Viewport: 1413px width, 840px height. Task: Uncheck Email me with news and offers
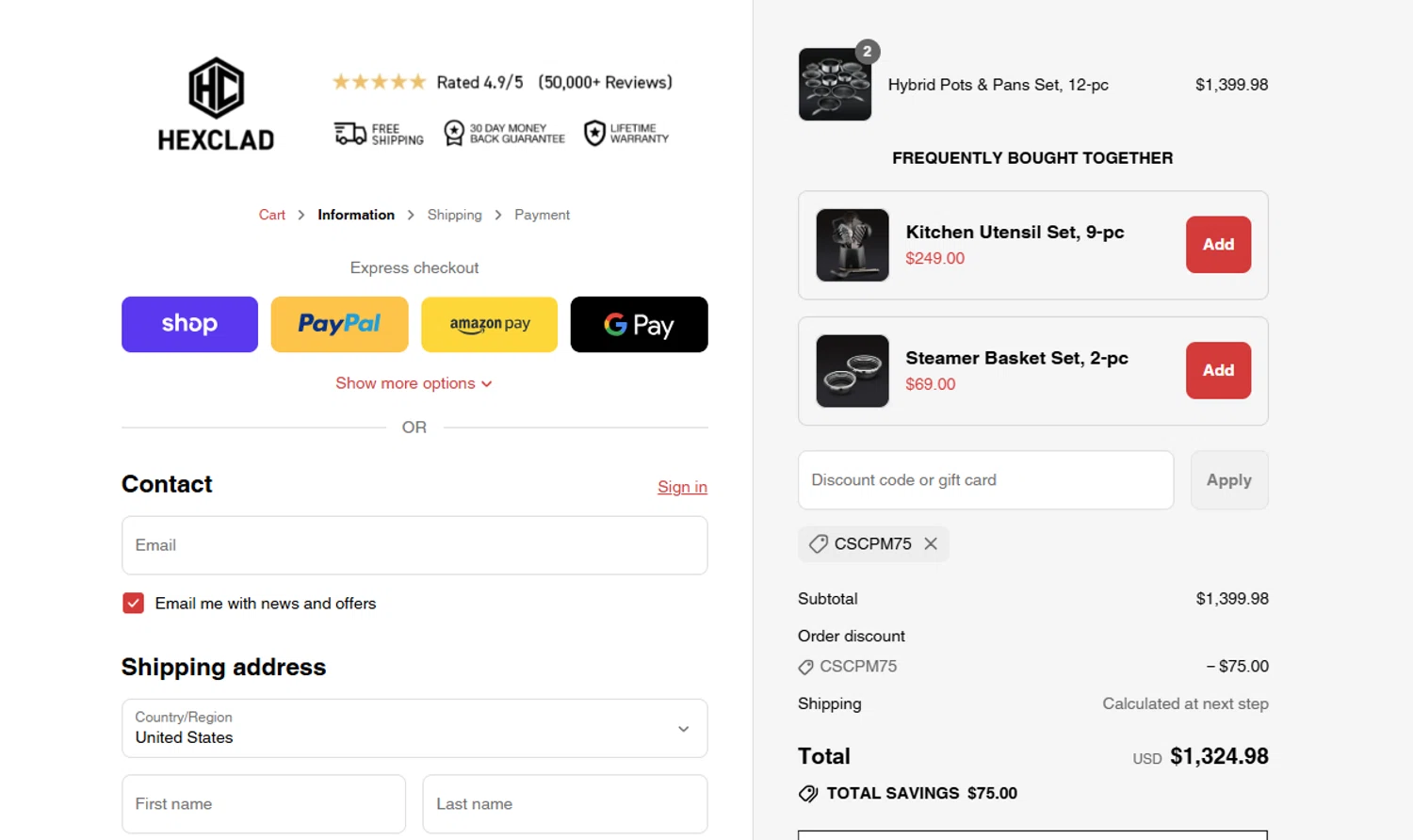[134, 604]
